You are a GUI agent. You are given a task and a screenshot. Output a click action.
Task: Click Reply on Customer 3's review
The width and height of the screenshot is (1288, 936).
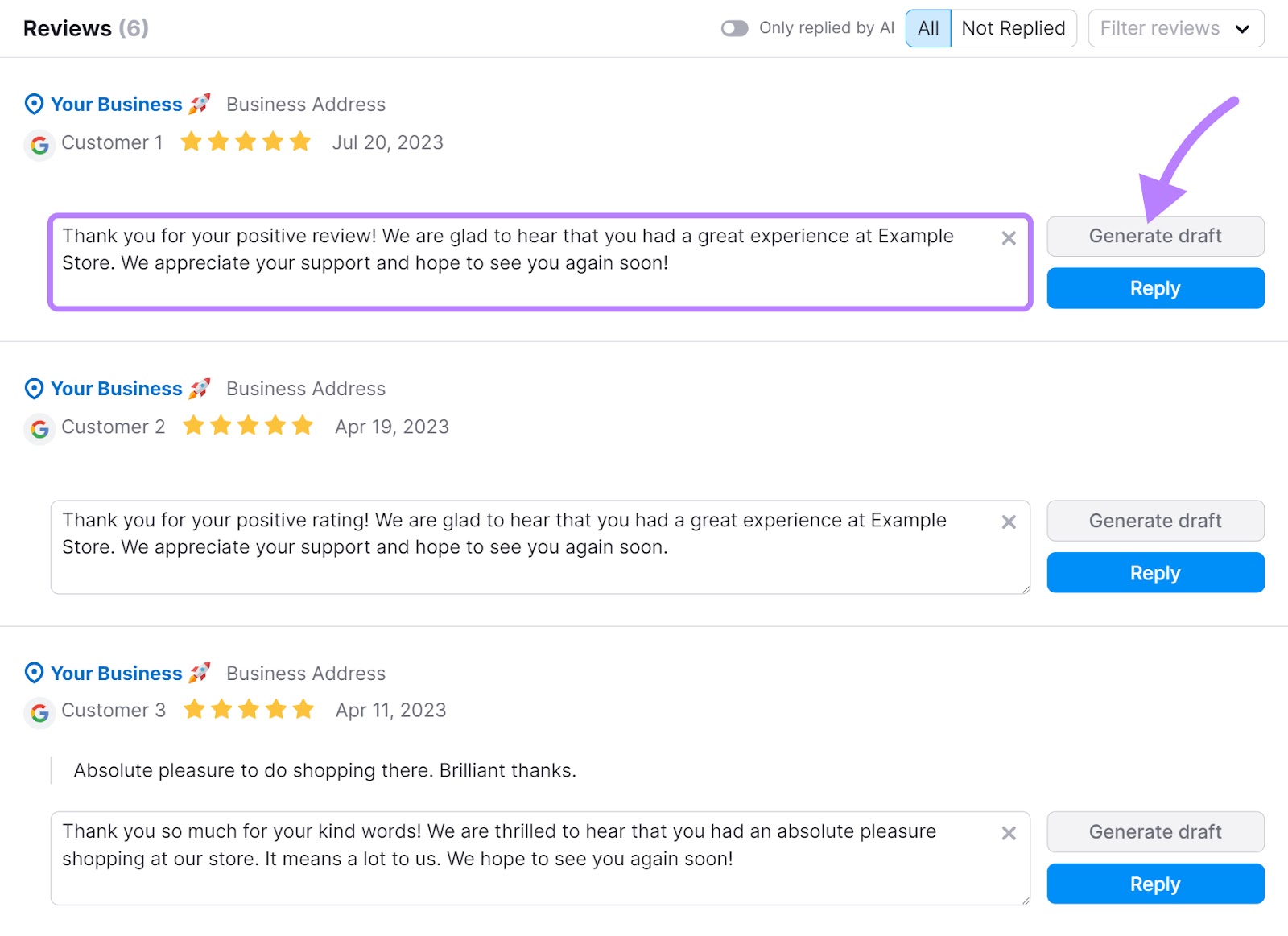click(1154, 883)
